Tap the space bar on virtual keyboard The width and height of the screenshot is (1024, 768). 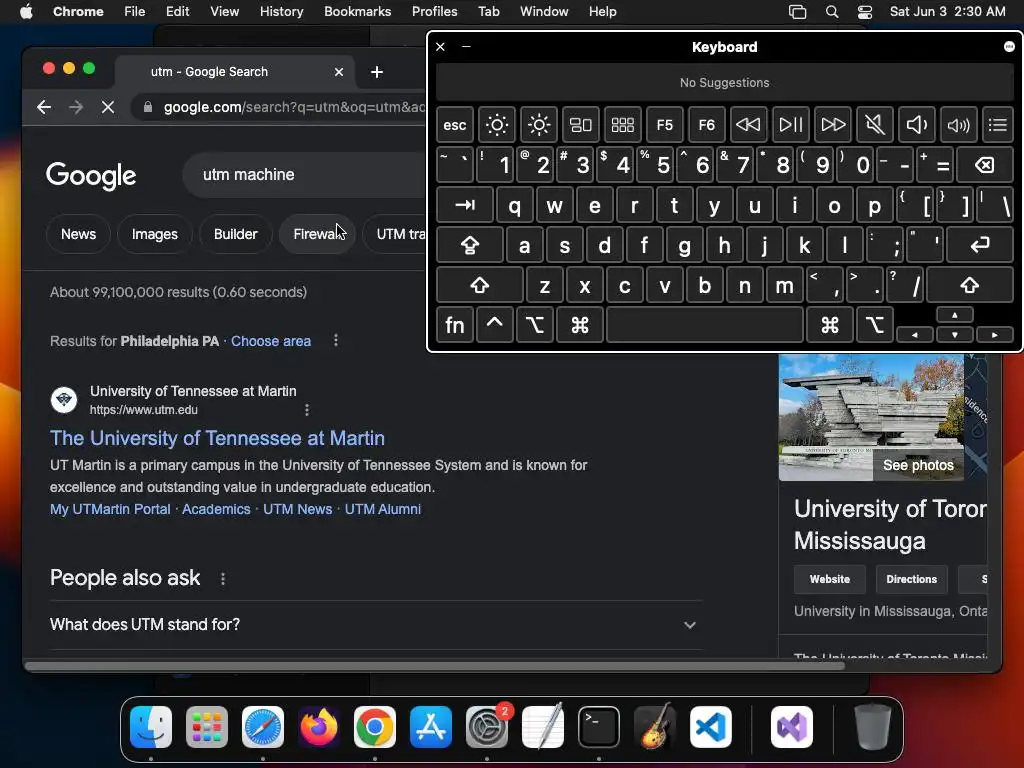705,325
